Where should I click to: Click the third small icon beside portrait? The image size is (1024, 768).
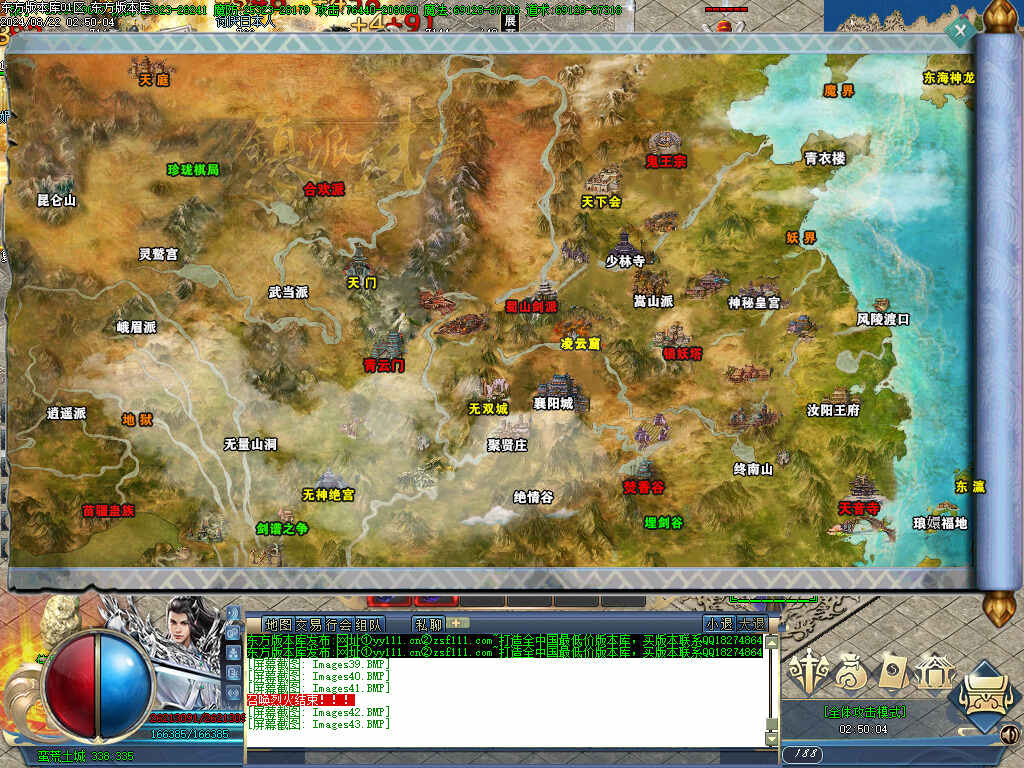(233, 652)
